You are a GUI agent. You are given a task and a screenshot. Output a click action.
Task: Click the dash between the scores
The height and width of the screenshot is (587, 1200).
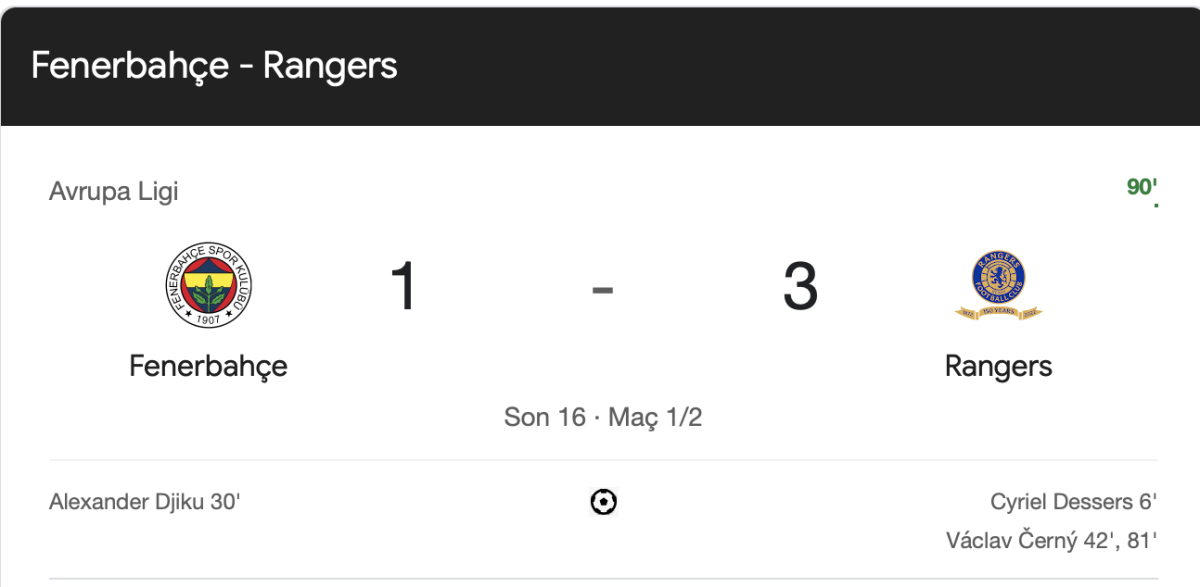point(602,289)
